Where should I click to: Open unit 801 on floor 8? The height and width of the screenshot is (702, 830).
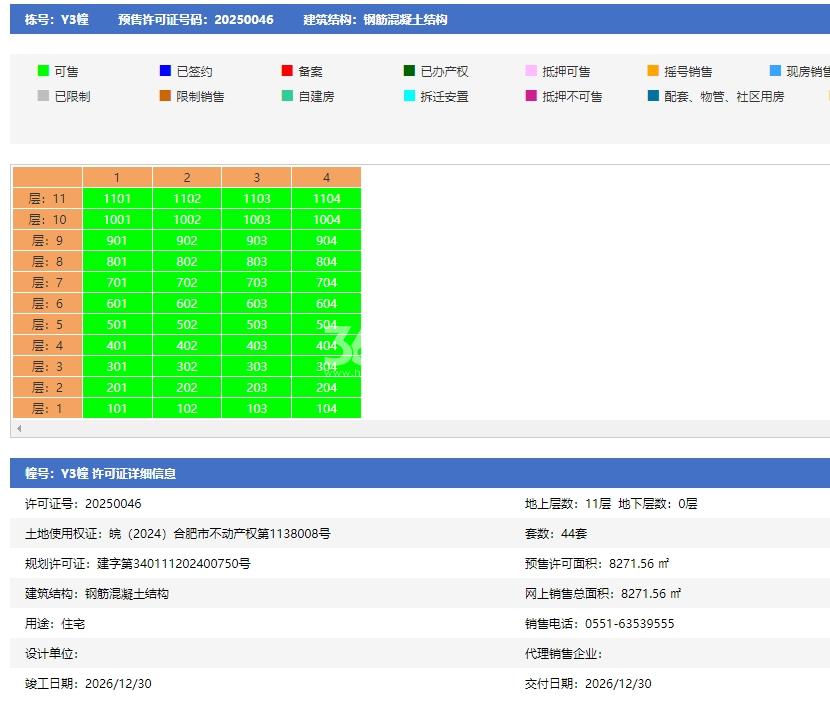117,262
